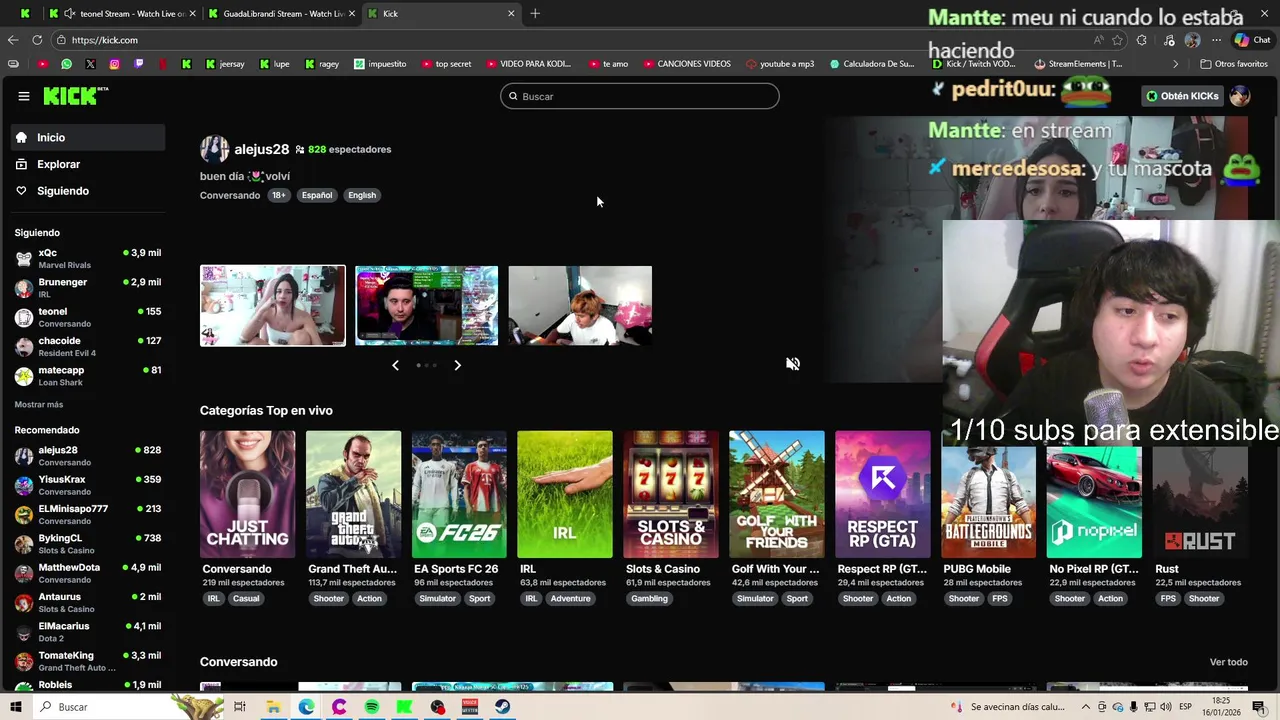Open Golf With Your Friends category
Viewport: 1280px width, 720px height.
click(777, 494)
